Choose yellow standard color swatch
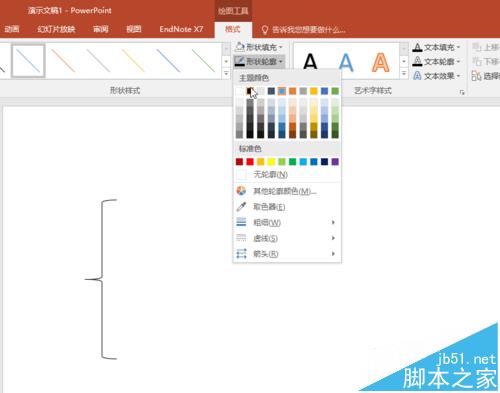This screenshot has height=393, width=500. 271,162
